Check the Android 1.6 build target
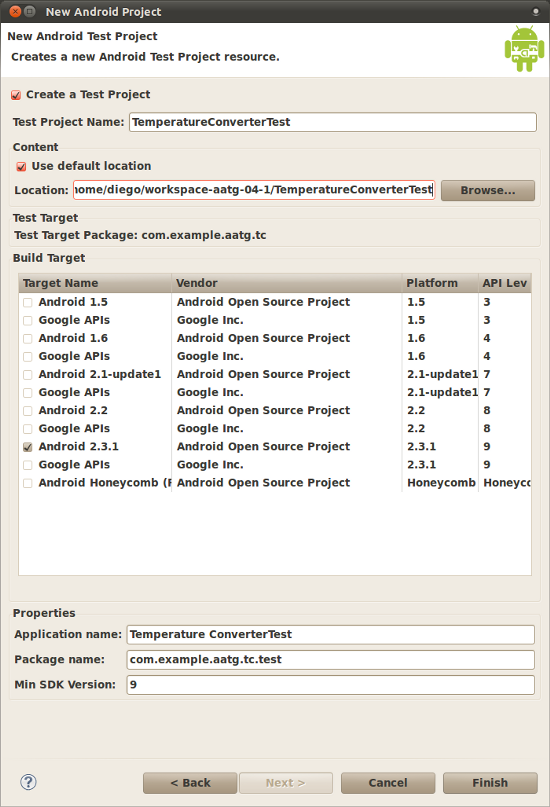Viewport: 550px width, 807px height. (28, 339)
